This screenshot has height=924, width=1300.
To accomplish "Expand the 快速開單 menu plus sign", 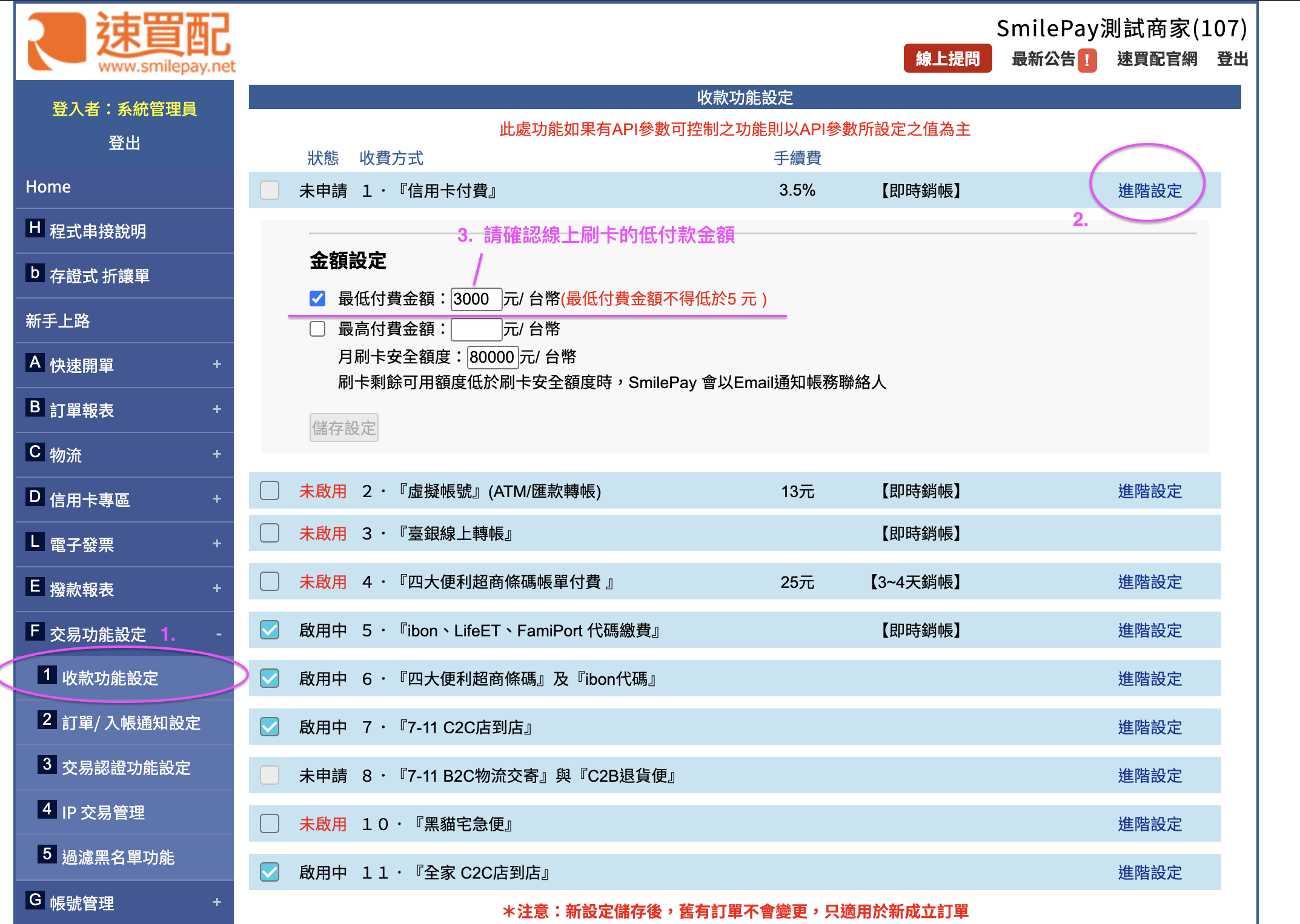I will pos(217,365).
